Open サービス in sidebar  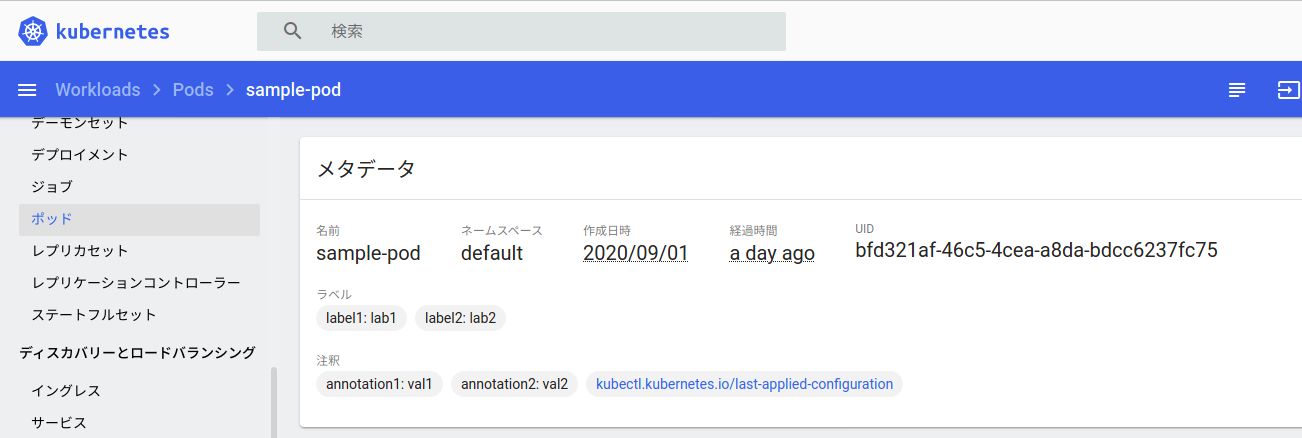59,423
